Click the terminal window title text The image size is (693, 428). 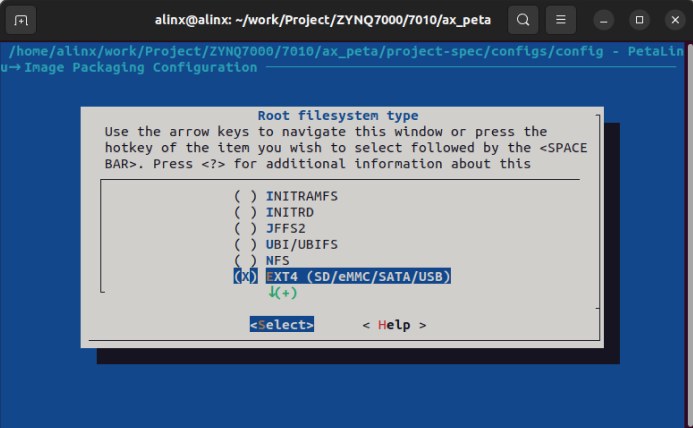(323, 20)
